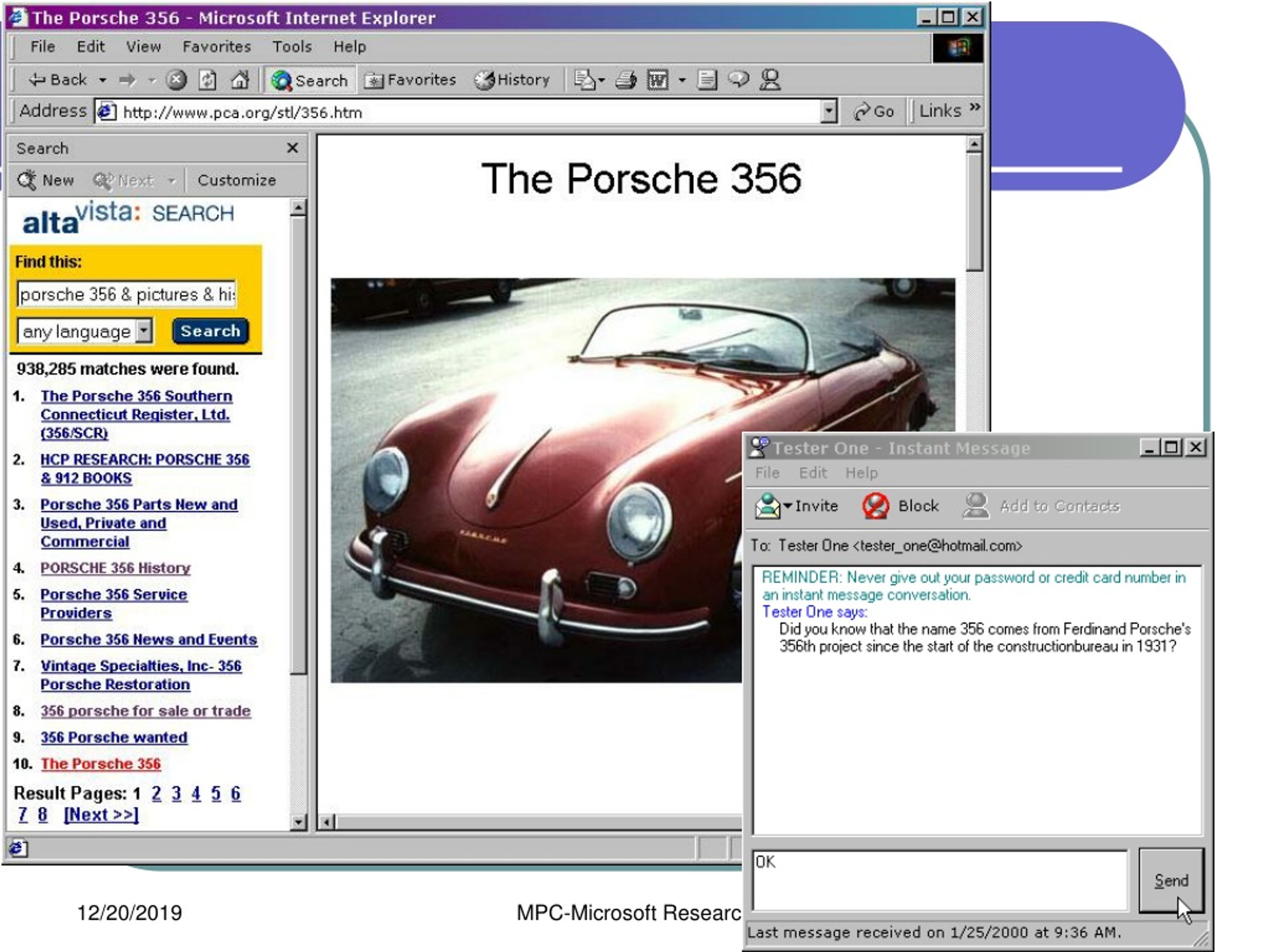Open HCP RESEARCH: PORSCHE 356 & 912 BOOKS link
This screenshot has height=952, width=1270.
pos(145,468)
